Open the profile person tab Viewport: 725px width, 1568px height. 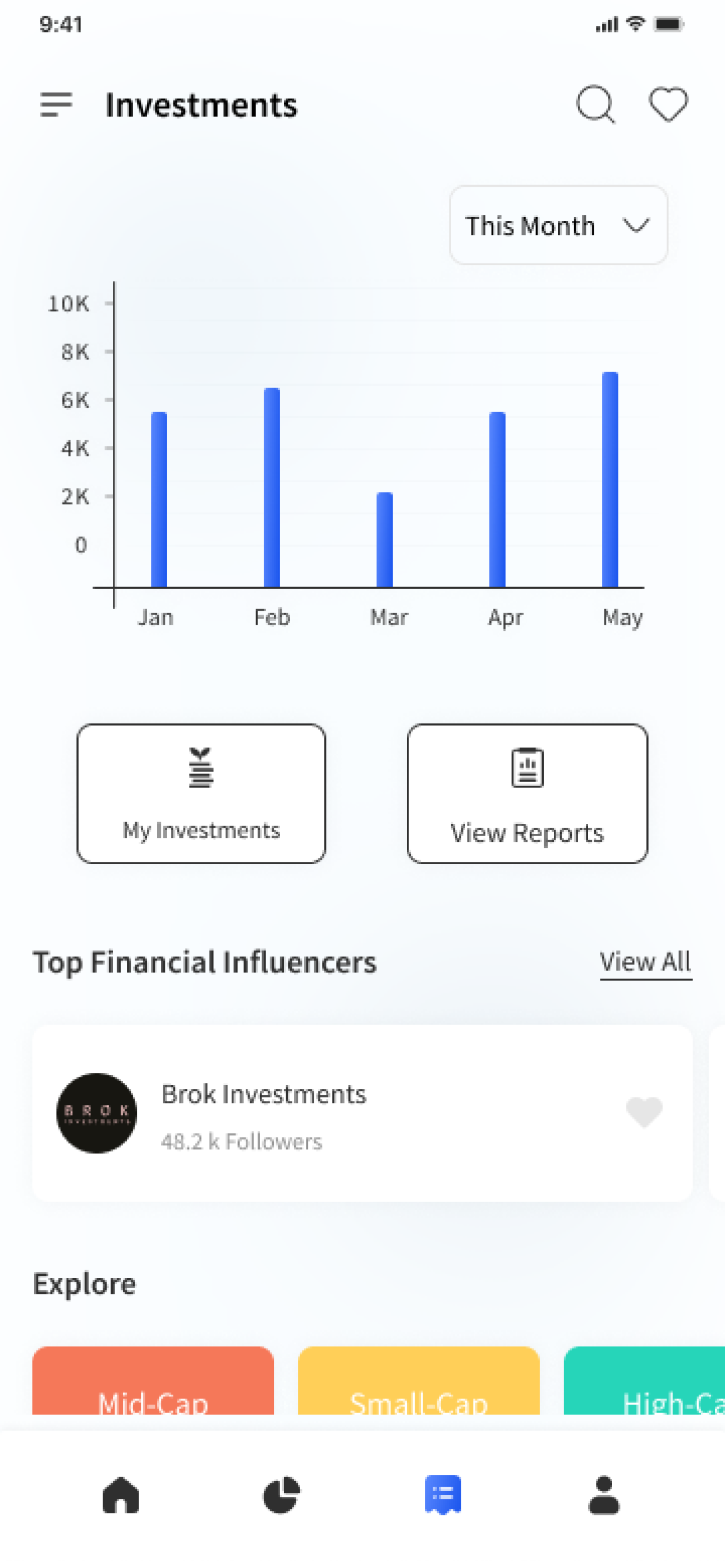pyautogui.click(x=604, y=1495)
